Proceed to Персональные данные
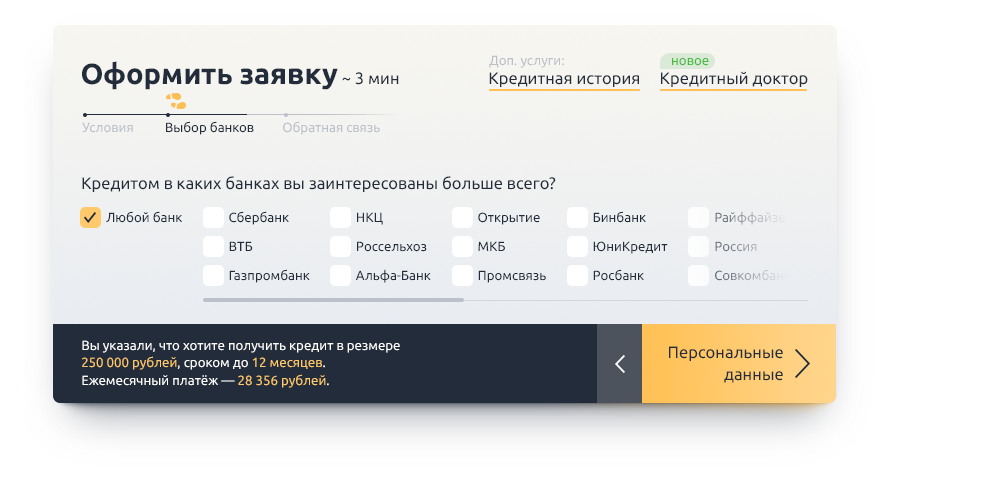1000x491 pixels. 739,363
